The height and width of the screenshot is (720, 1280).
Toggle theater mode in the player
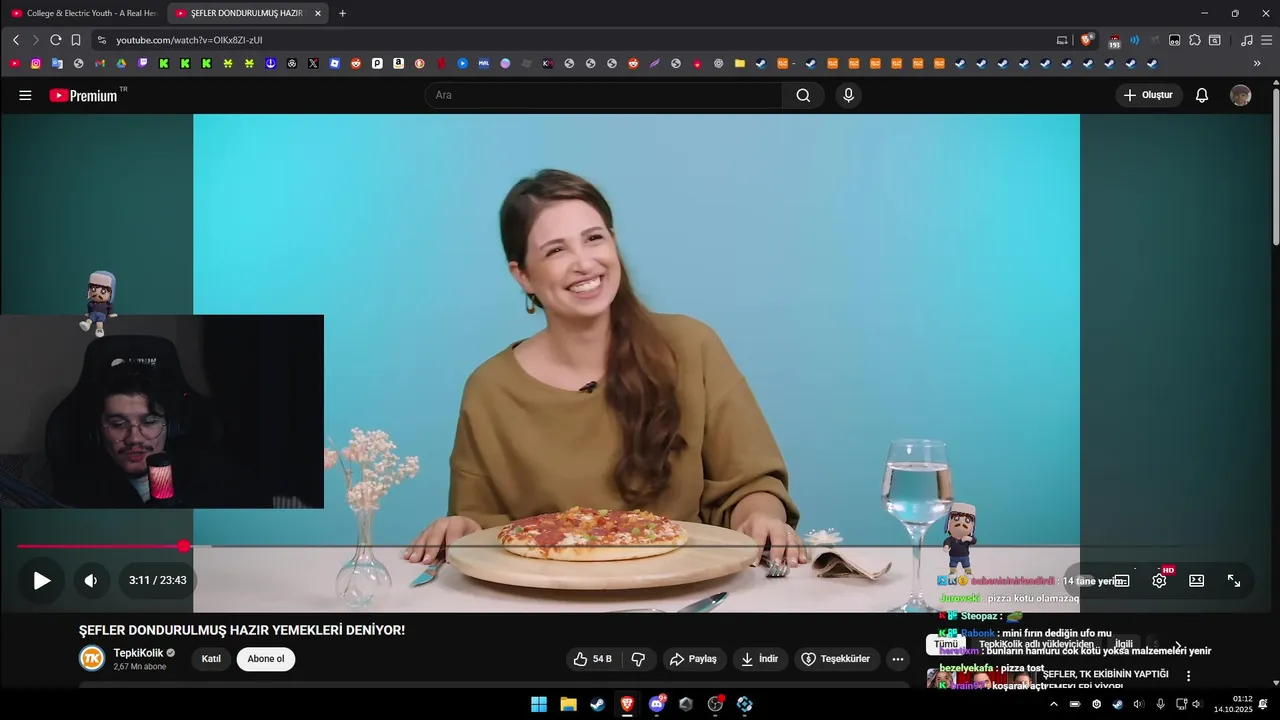(x=1196, y=580)
